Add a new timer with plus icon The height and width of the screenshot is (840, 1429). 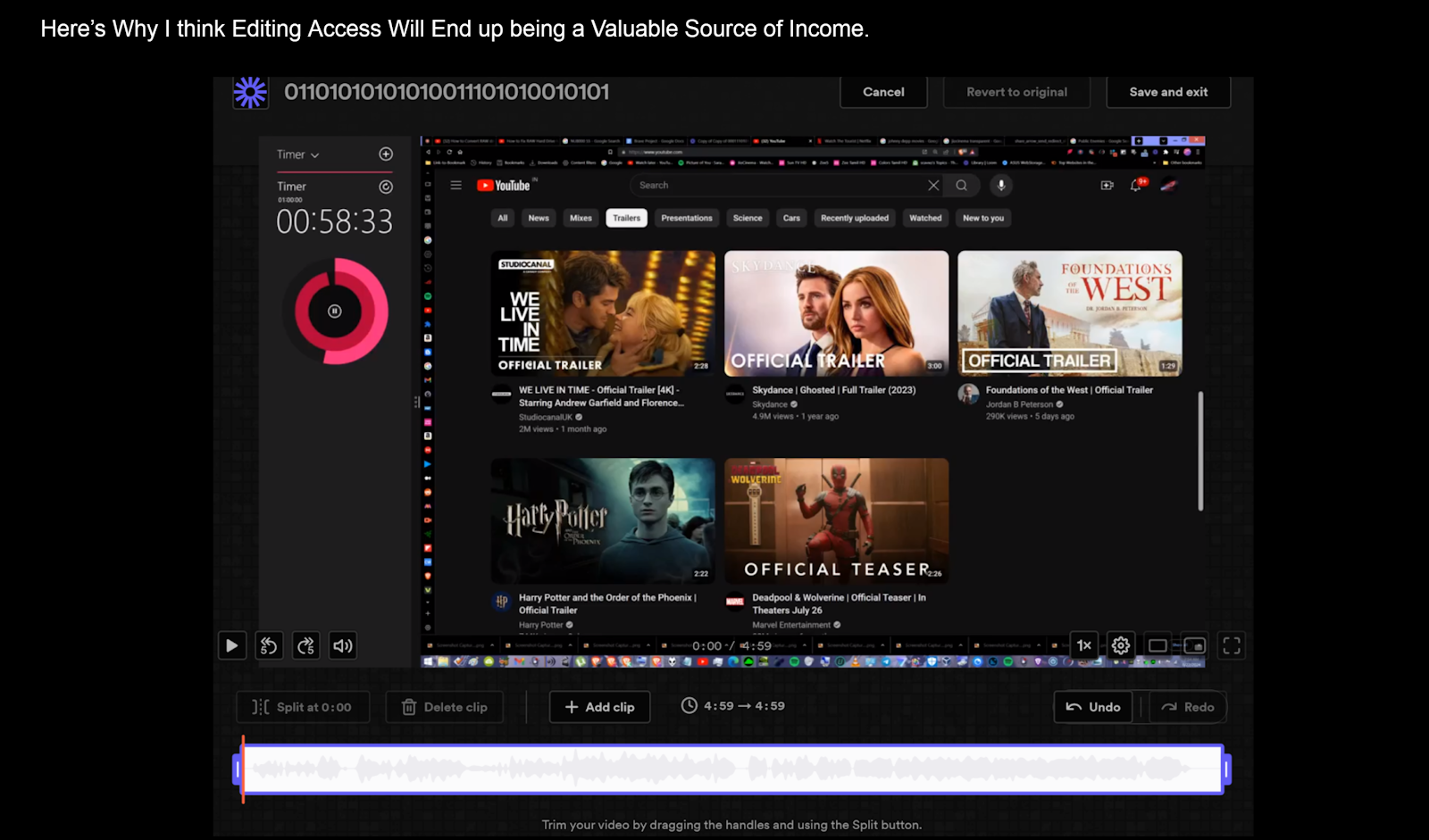[386, 154]
